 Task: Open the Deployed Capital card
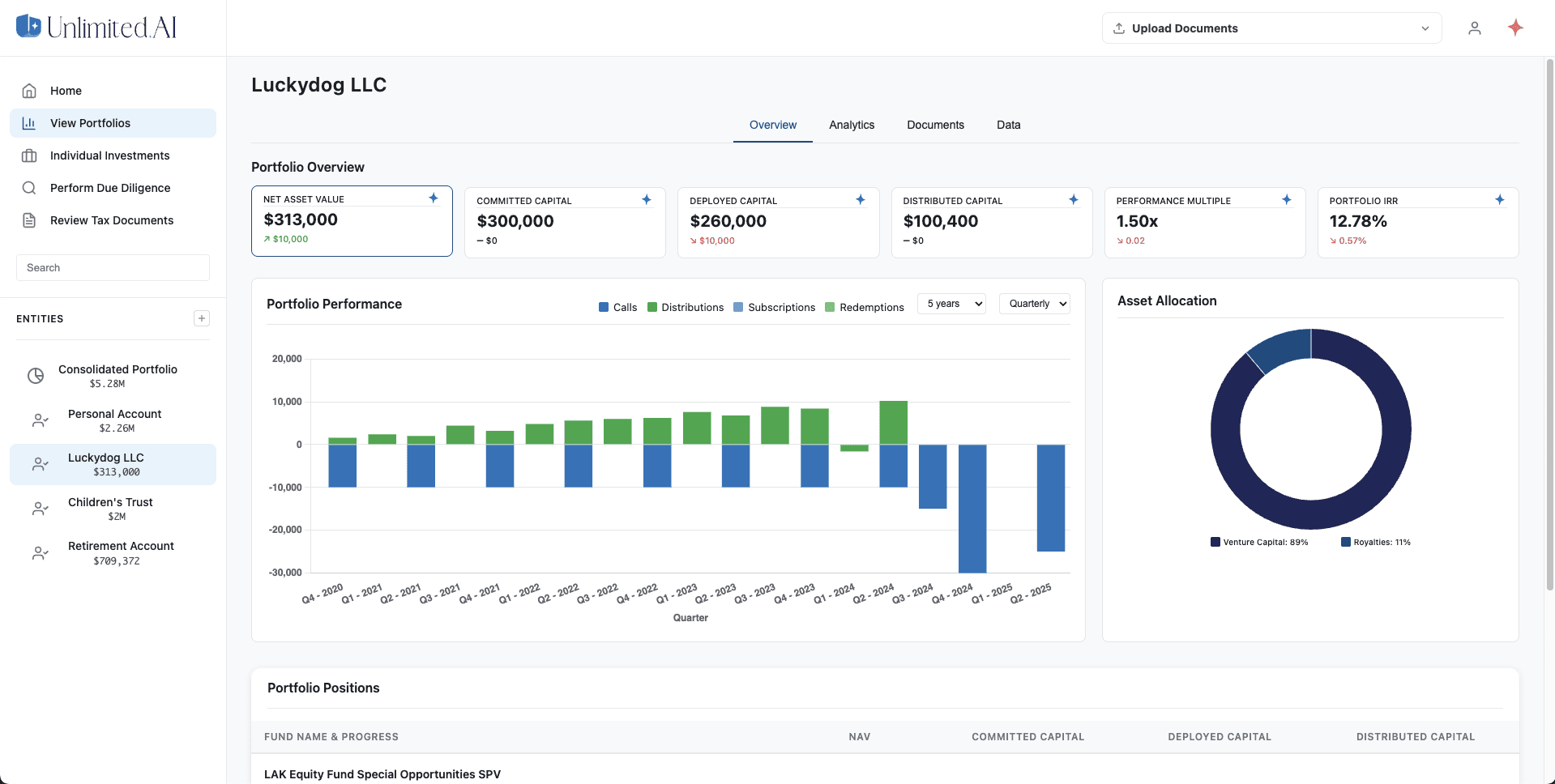pyautogui.click(x=778, y=223)
